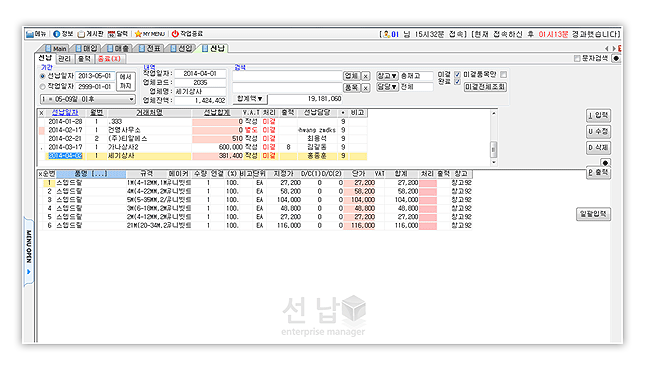Click the P 출력 button

tap(598, 173)
